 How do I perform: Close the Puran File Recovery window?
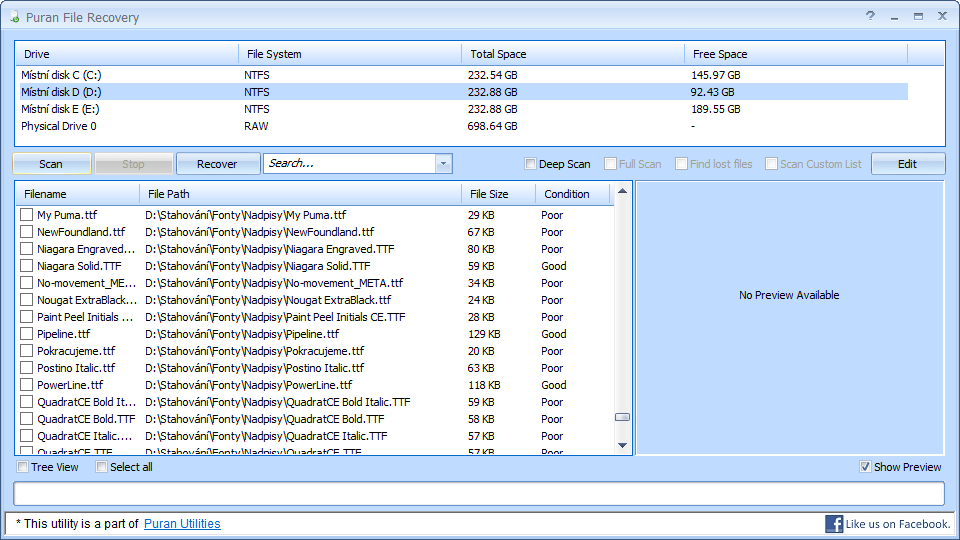click(943, 16)
